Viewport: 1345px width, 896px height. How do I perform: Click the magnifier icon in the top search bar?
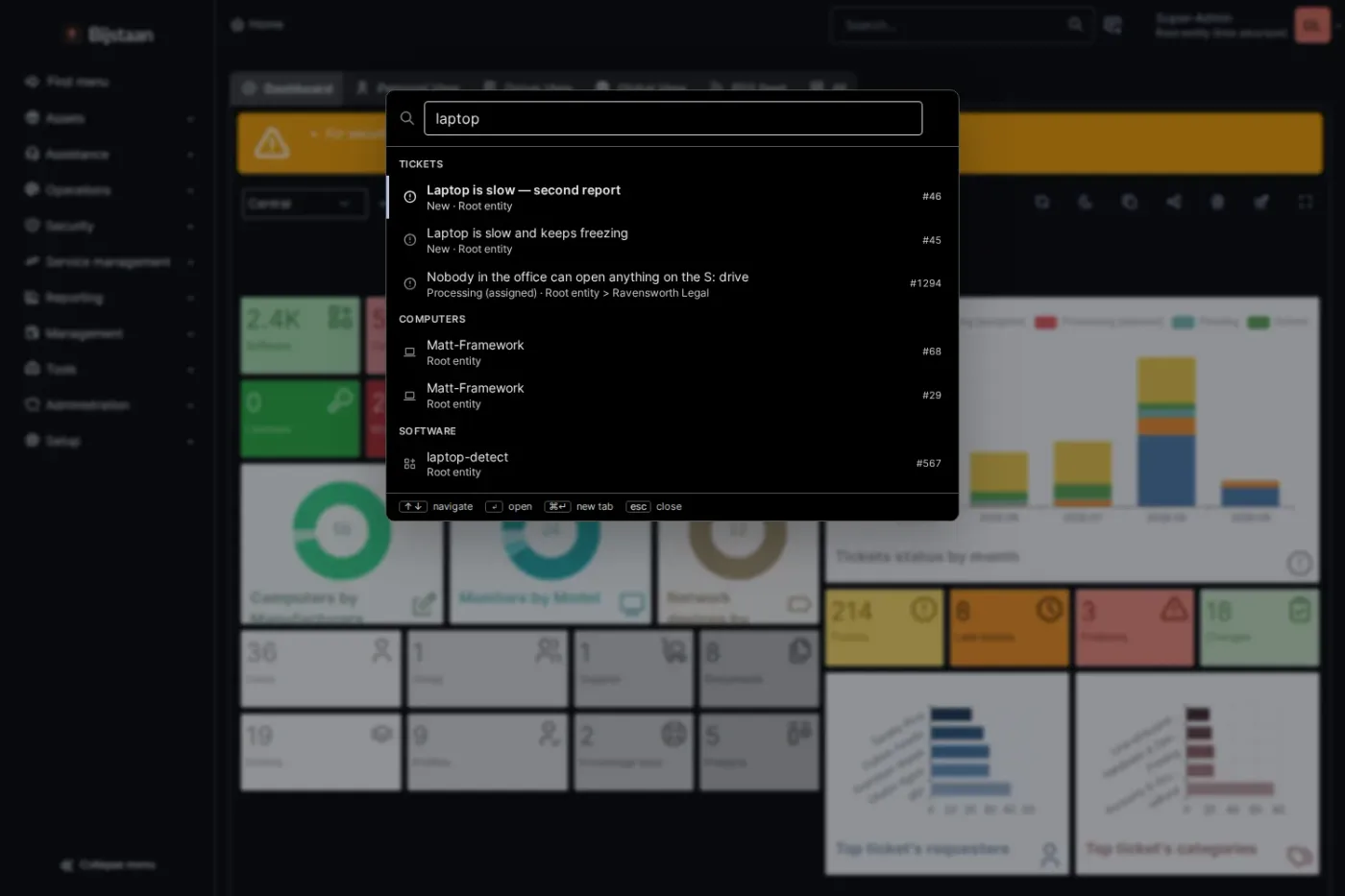(1075, 25)
